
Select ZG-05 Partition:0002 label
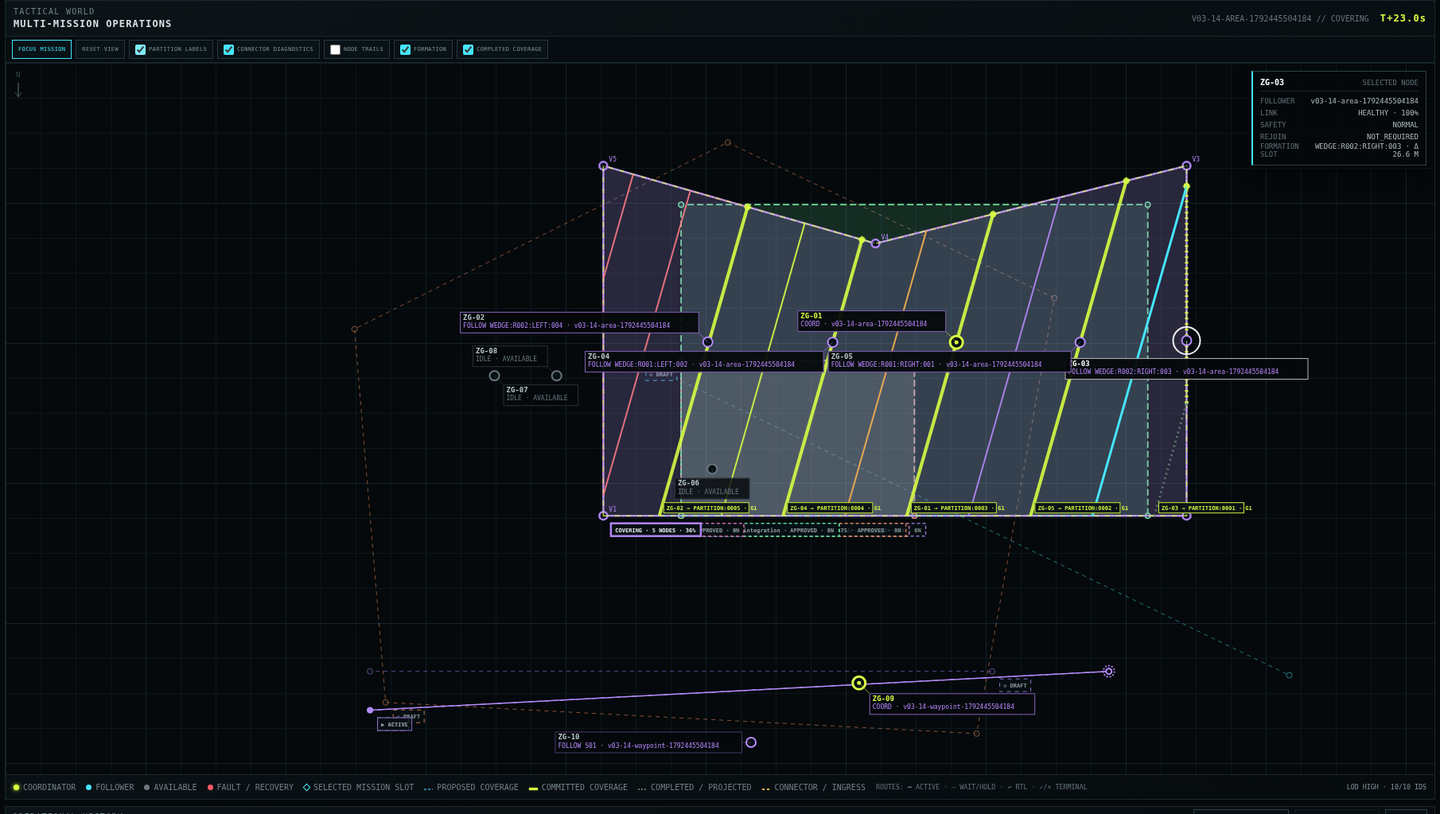pyautogui.click(x=1077, y=508)
